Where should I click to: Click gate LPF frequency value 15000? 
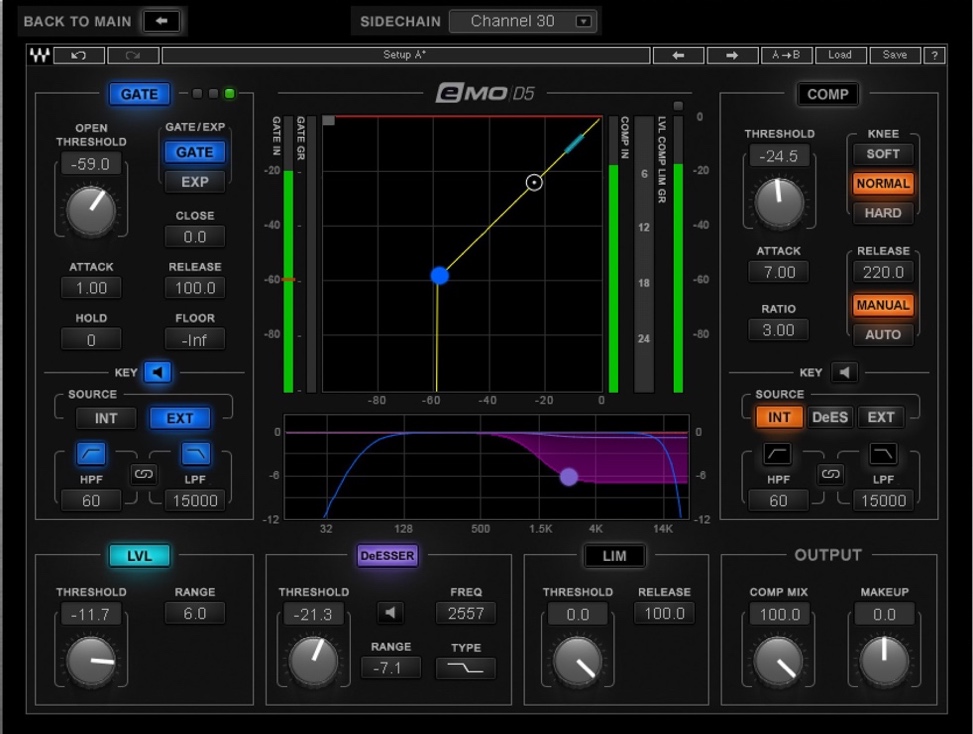(x=195, y=501)
